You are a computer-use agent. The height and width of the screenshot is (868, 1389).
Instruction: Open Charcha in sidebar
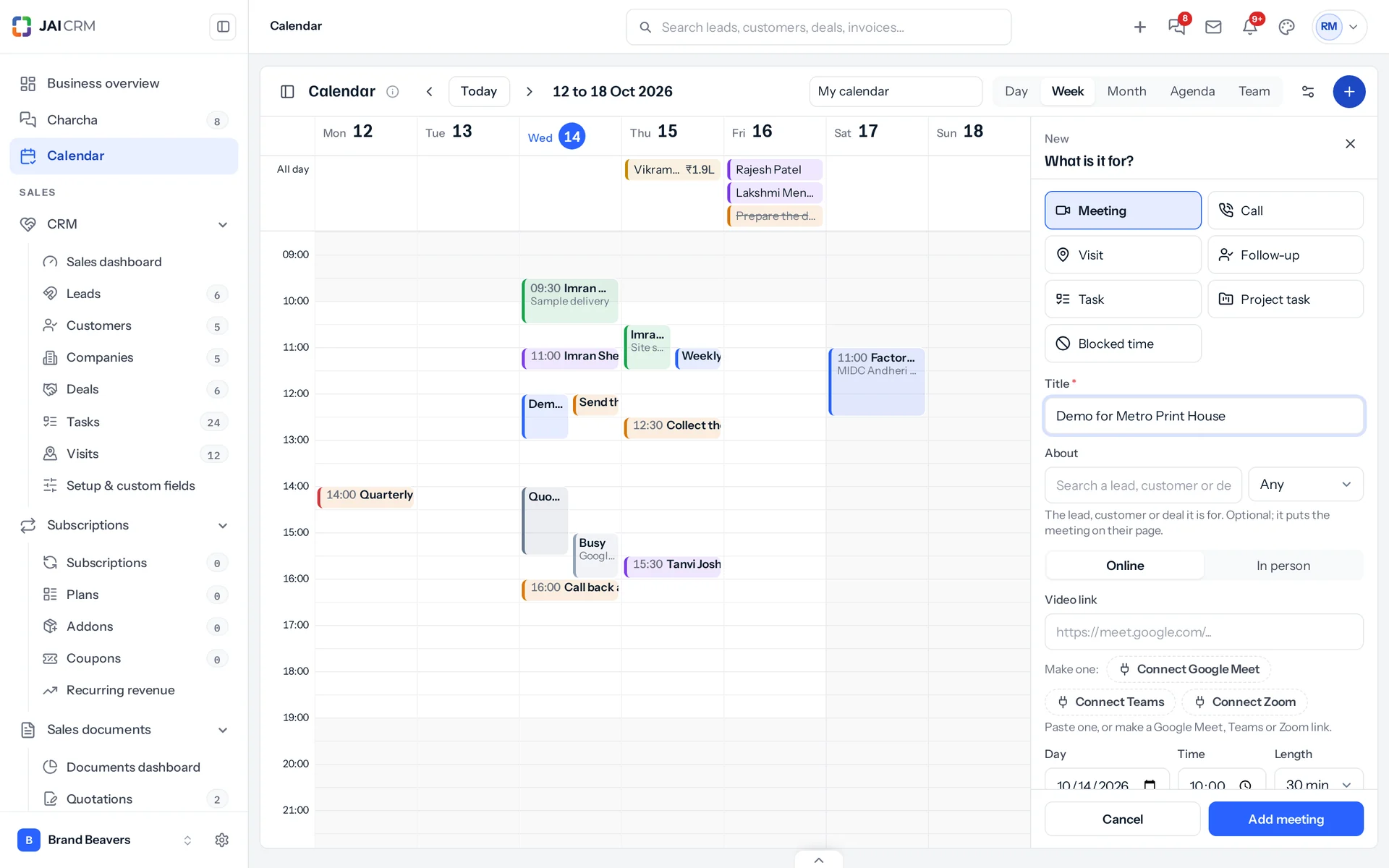click(124, 120)
